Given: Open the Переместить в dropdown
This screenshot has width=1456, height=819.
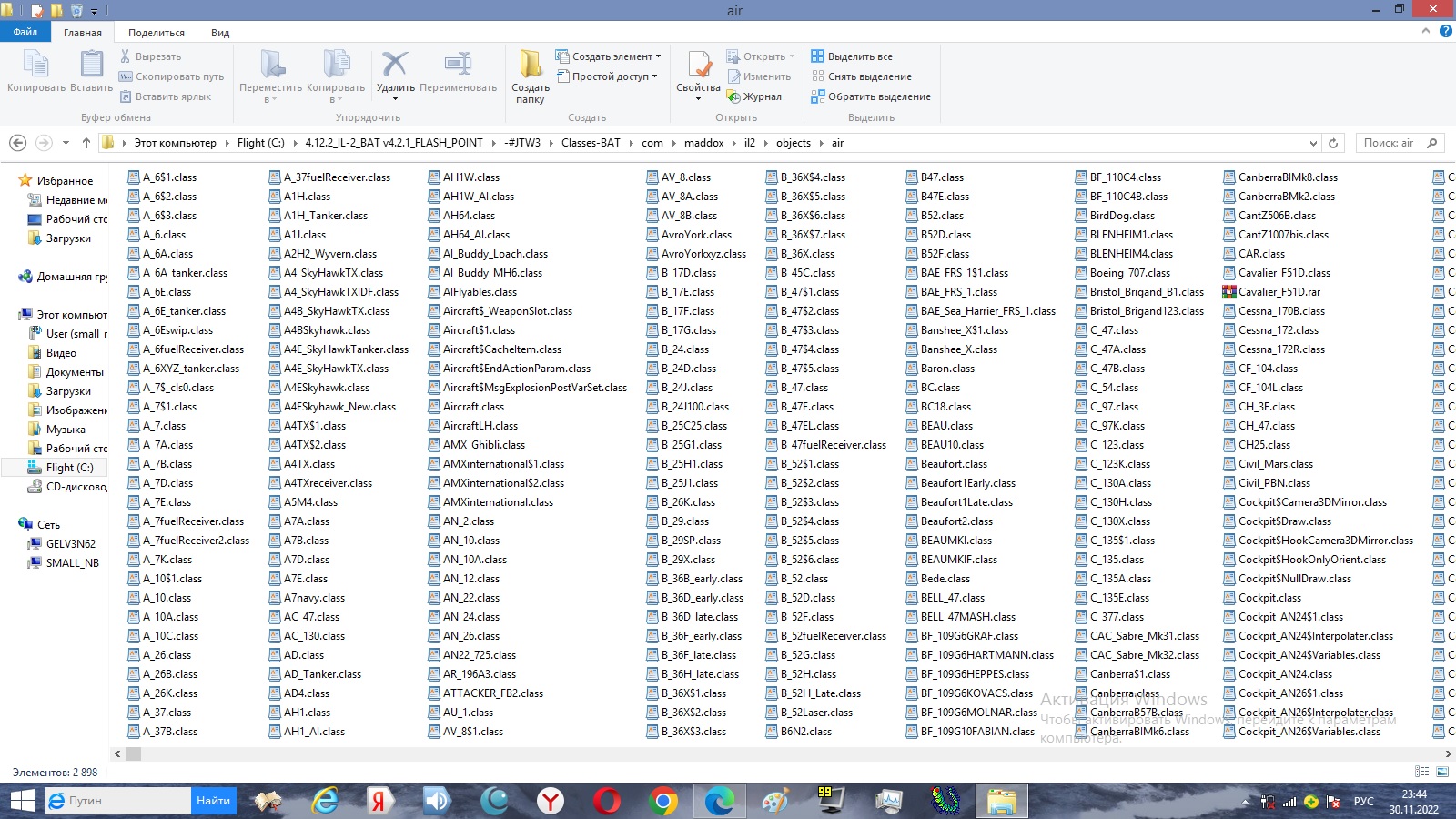Looking at the screenshot, I should (x=270, y=76).
